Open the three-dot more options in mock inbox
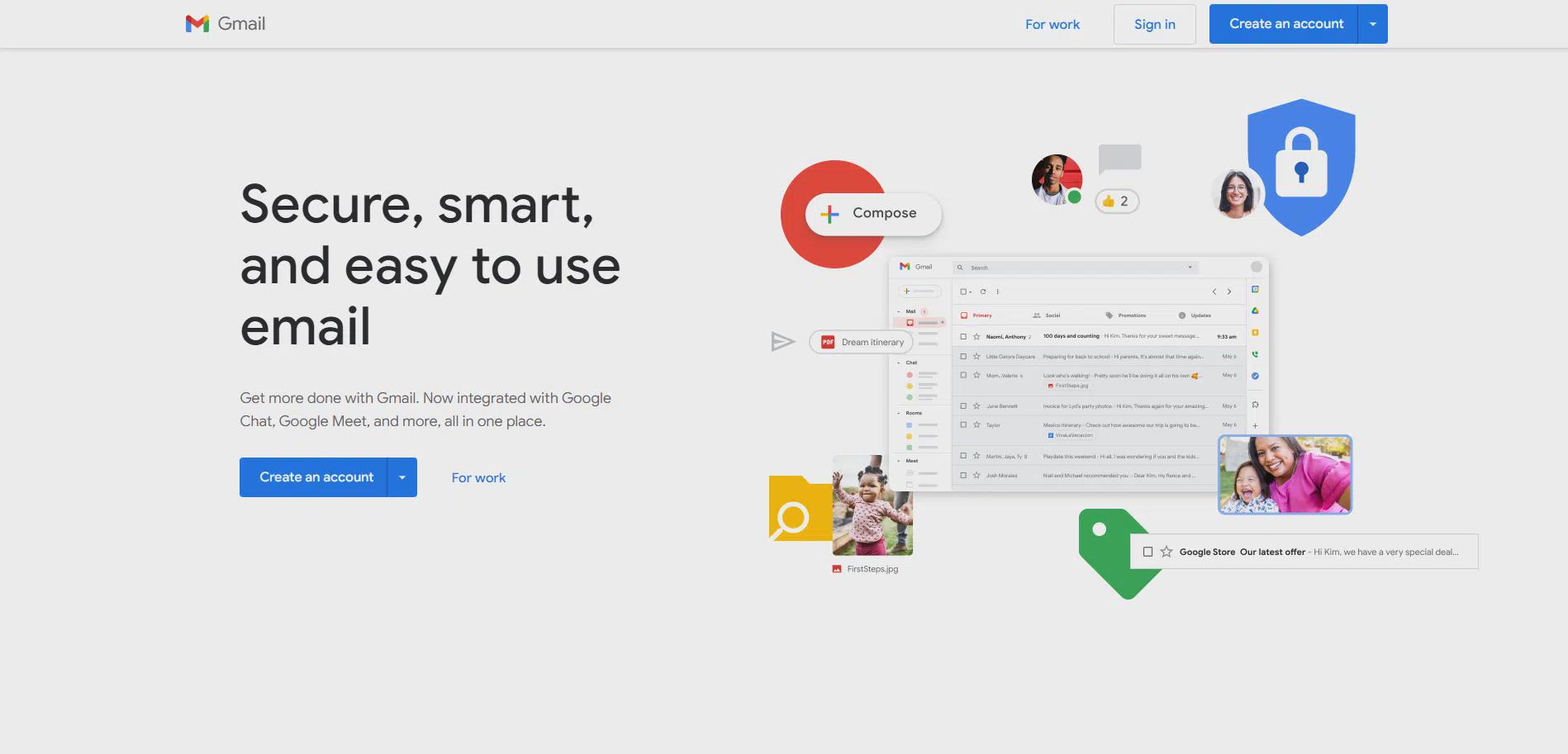1568x754 pixels. [998, 292]
